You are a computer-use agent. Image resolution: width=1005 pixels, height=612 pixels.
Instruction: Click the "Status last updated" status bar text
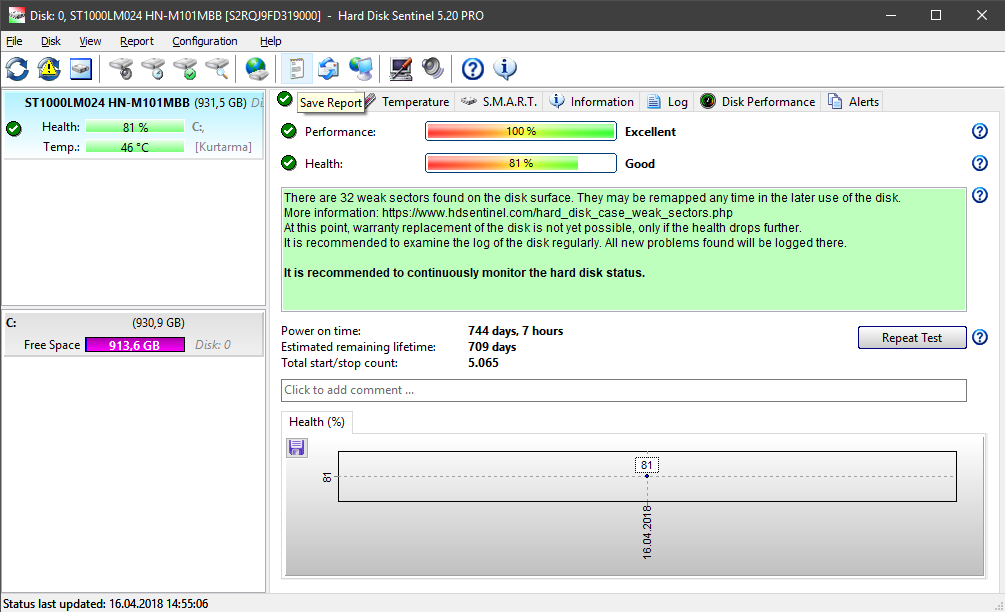coord(106,604)
